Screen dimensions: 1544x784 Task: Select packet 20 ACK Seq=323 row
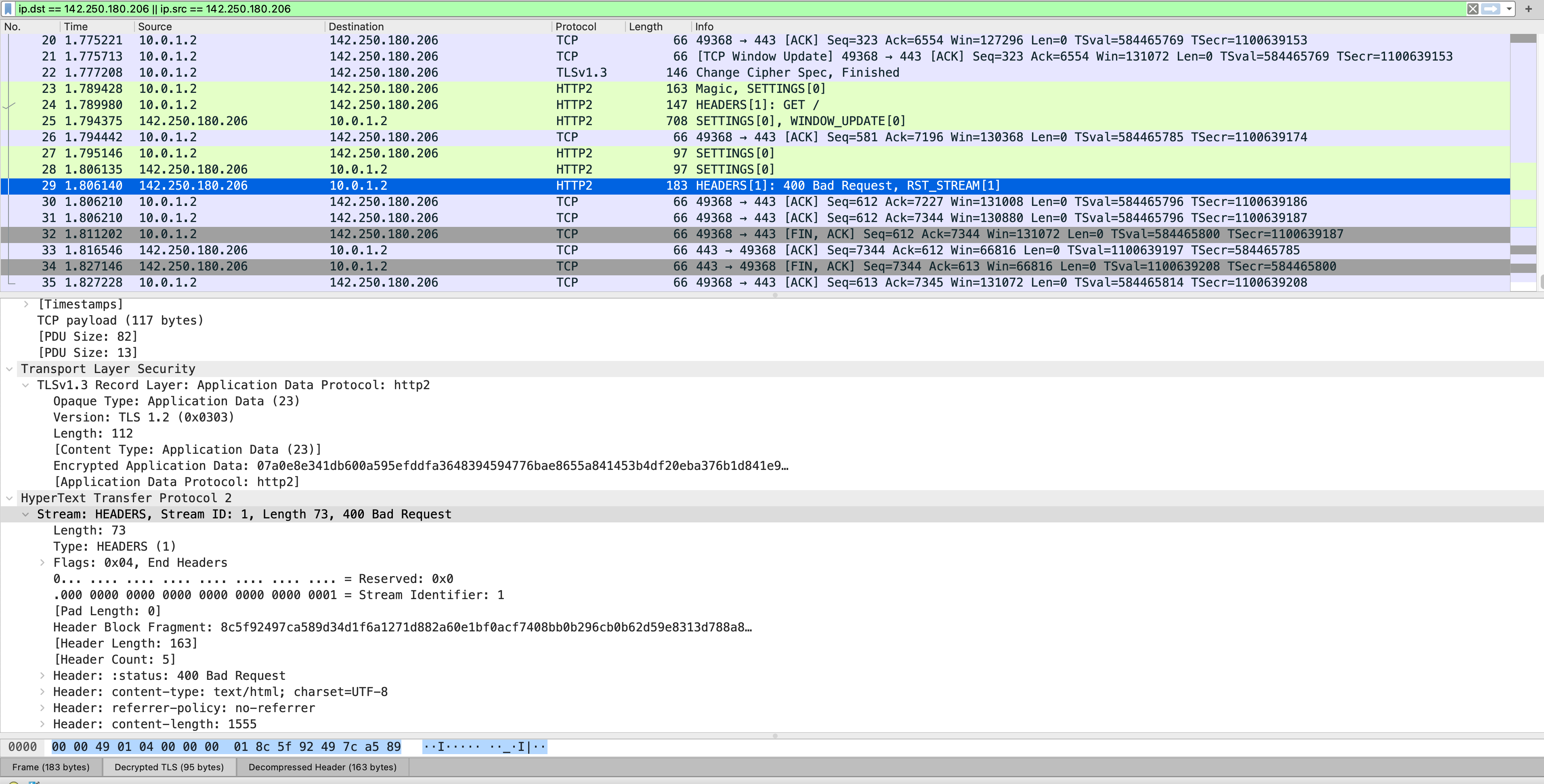[x=755, y=40]
